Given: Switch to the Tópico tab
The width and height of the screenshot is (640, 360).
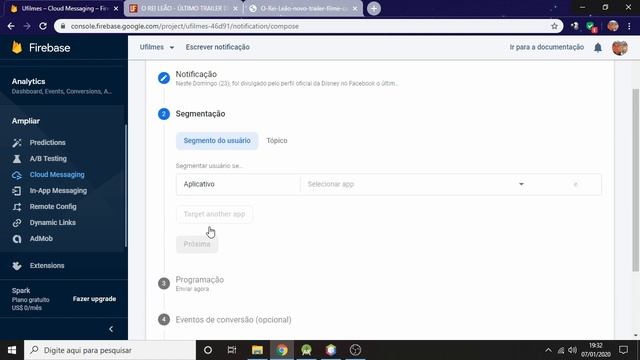Looking at the screenshot, I should tap(277, 141).
